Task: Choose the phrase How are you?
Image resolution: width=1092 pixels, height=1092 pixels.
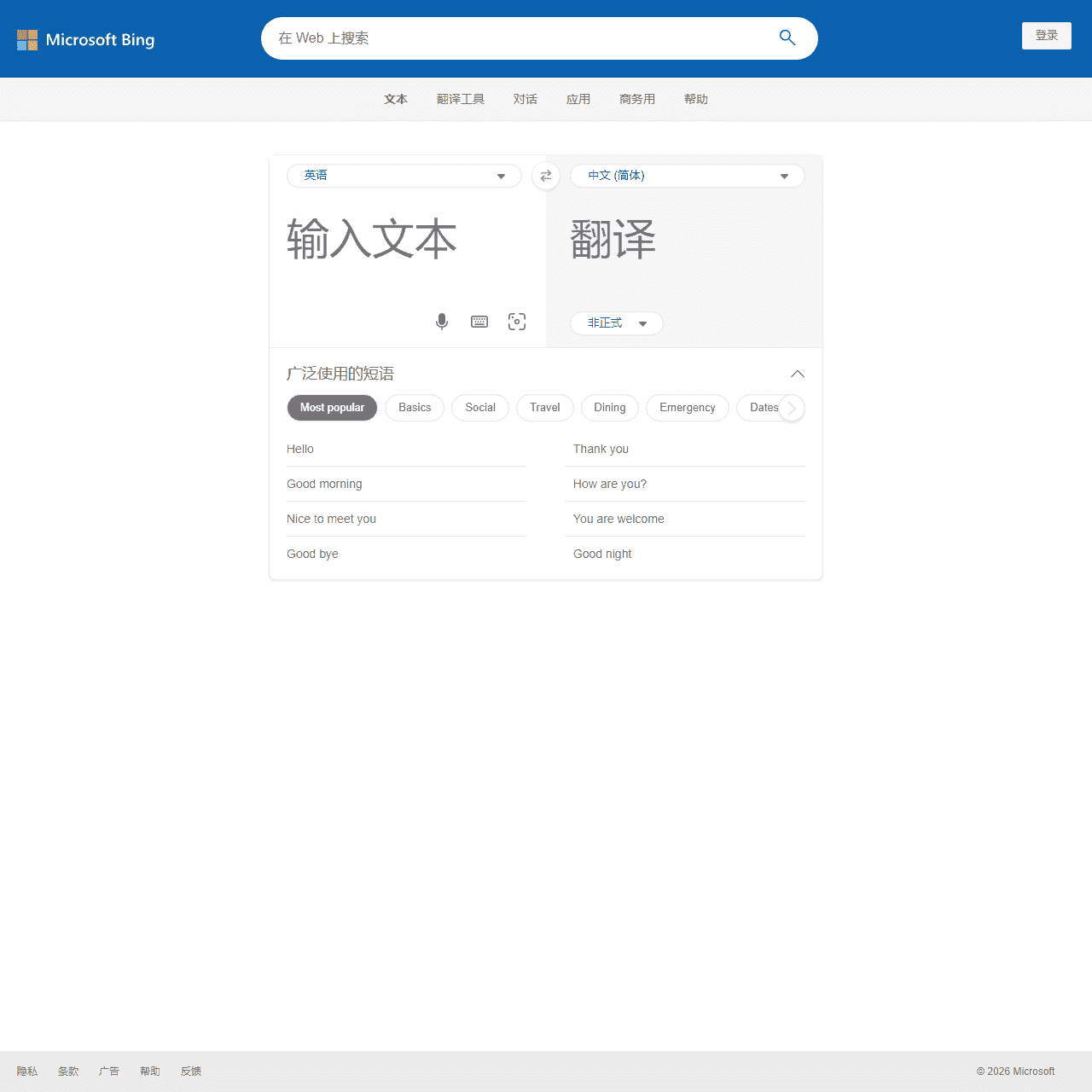Action: (x=685, y=484)
